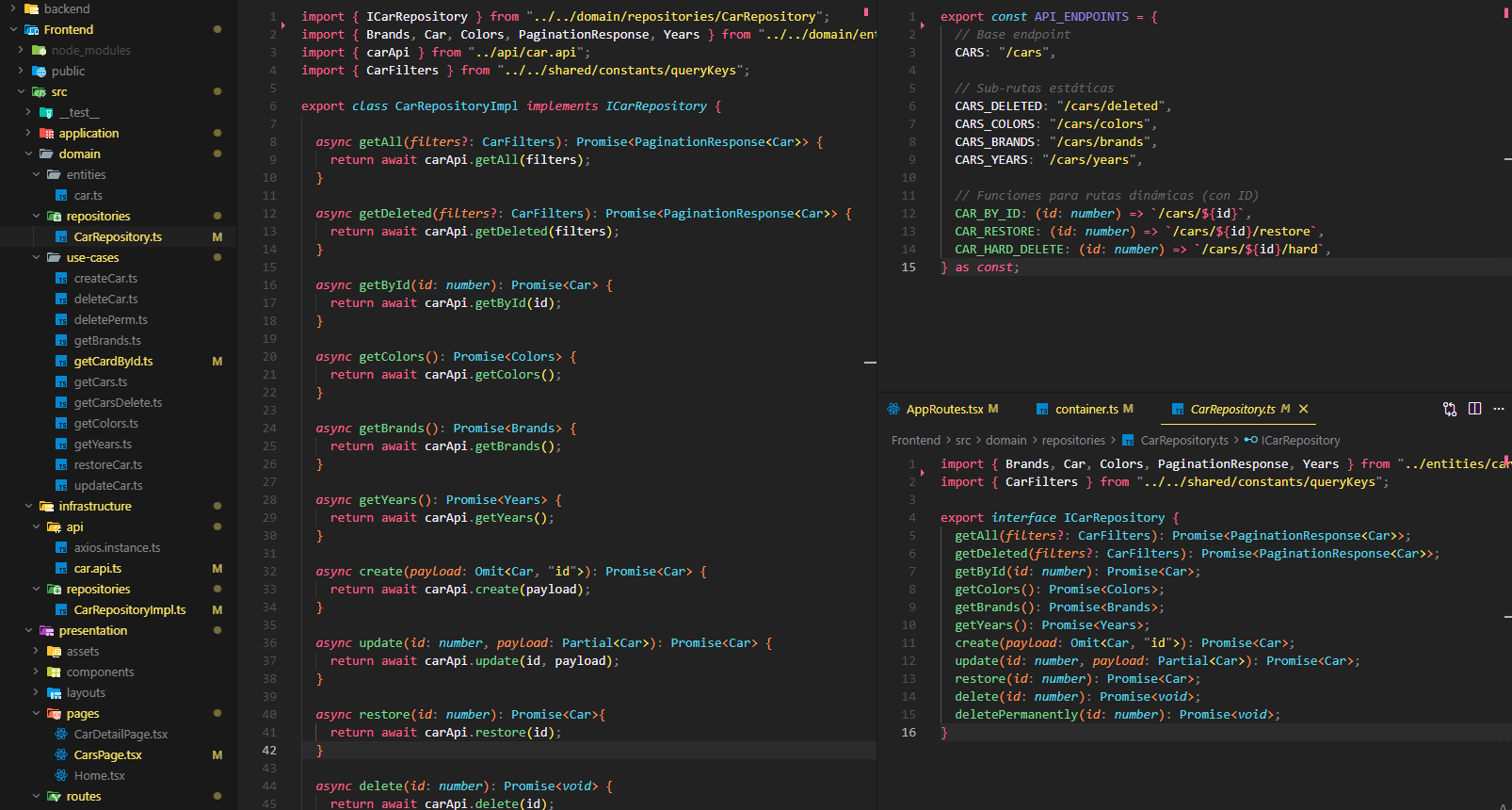Click the domain breadcrumb segment
Viewport: 1512px width, 810px height.
click(1006, 440)
